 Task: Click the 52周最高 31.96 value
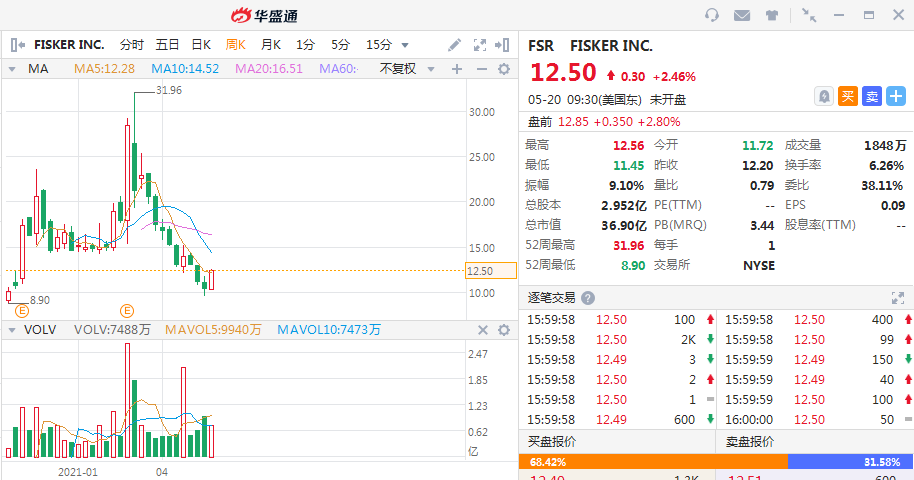pos(628,246)
